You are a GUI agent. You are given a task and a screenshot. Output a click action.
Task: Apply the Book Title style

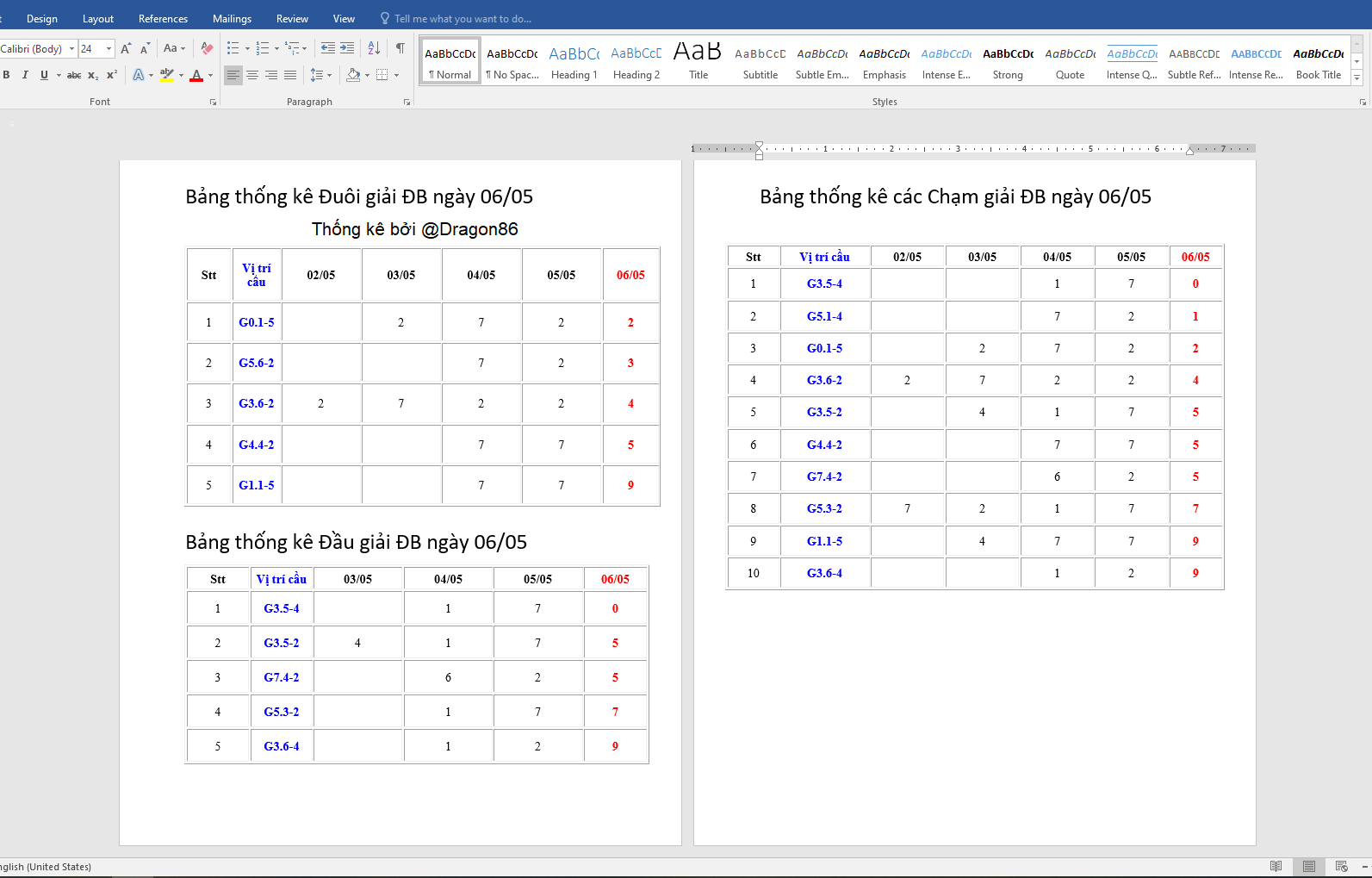tap(1318, 62)
